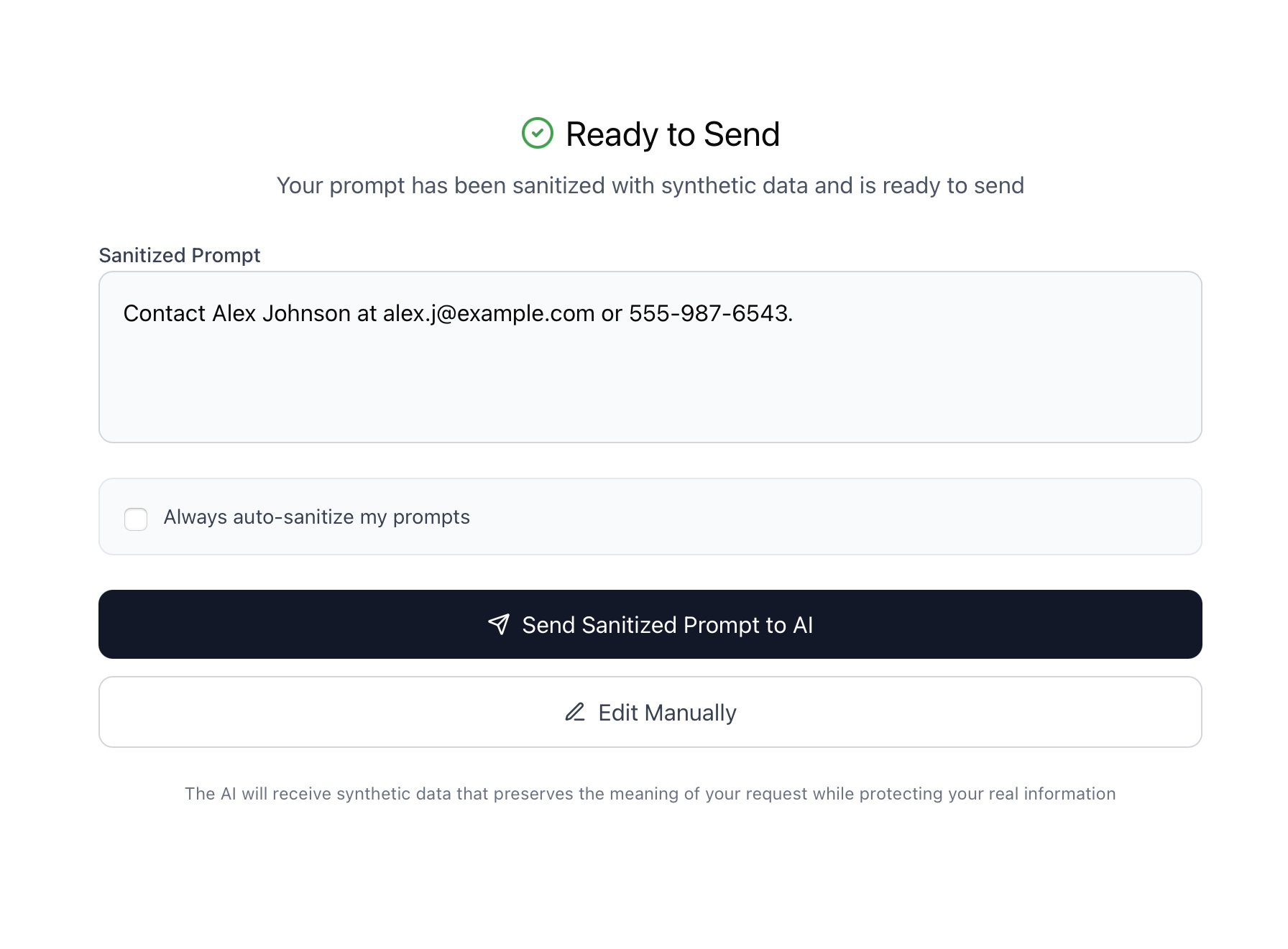Click the green checkmark success icon
1288x949 pixels.
537,134
